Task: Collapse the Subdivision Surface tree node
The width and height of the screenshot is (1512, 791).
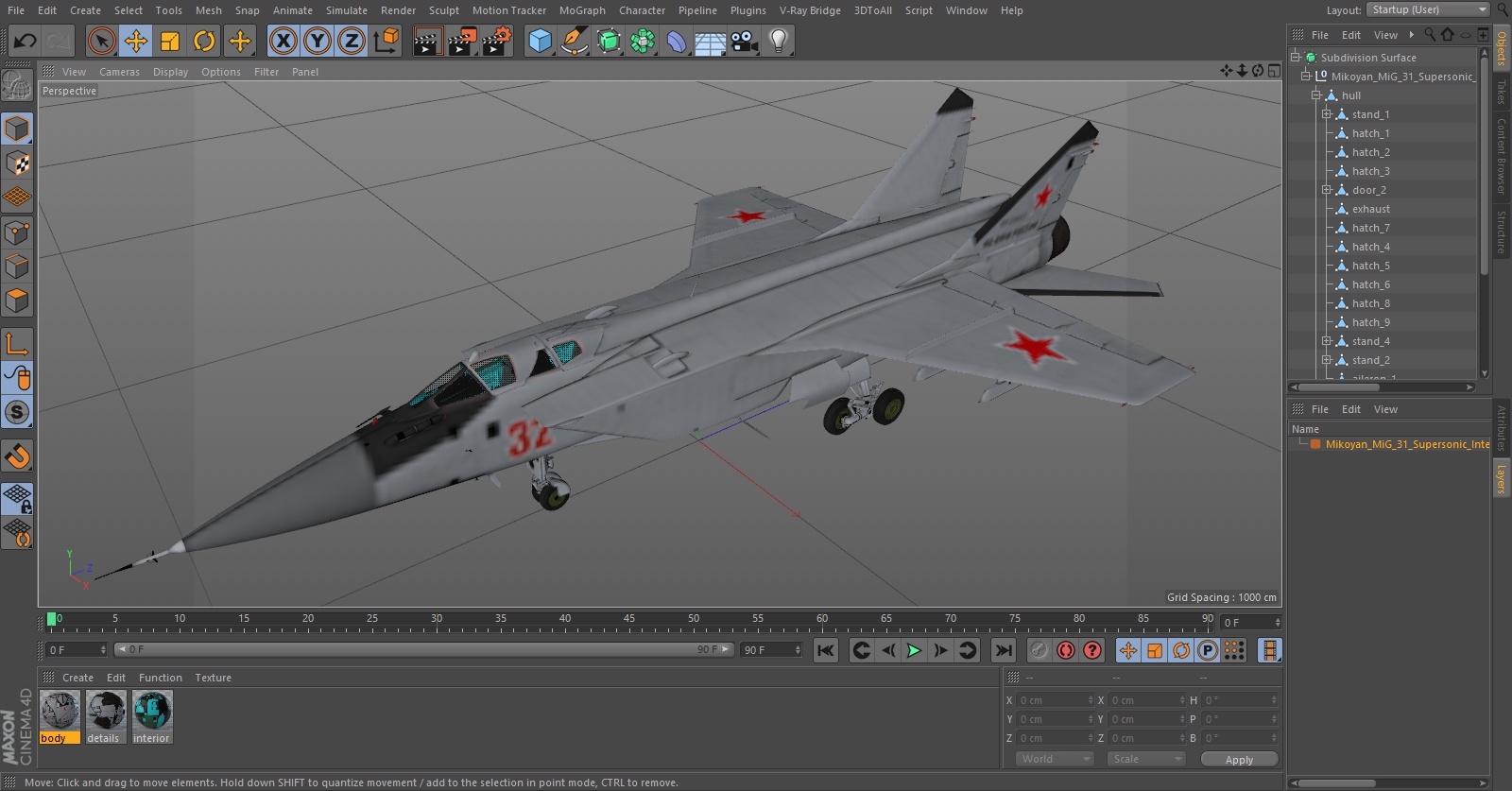Action: (x=1297, y=57)
